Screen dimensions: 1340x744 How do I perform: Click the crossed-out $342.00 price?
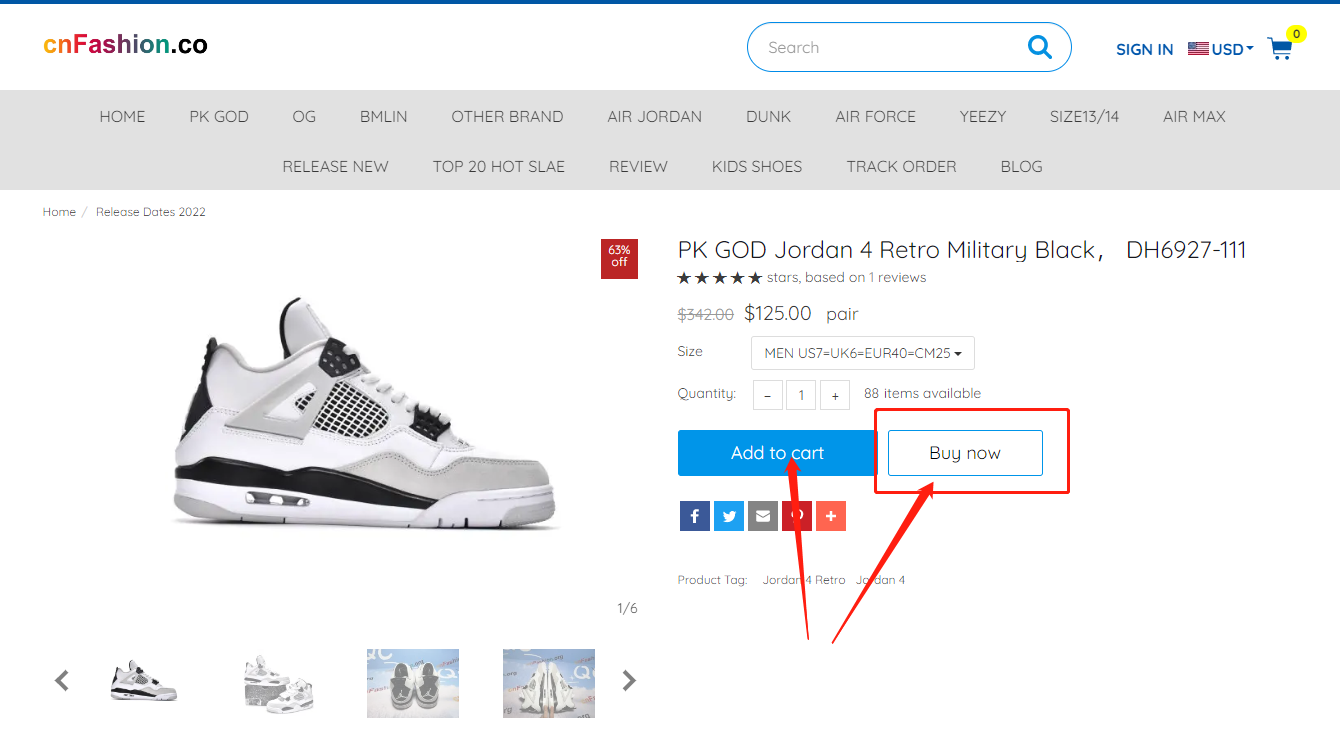pyautogui.click(x=706, y=314)
